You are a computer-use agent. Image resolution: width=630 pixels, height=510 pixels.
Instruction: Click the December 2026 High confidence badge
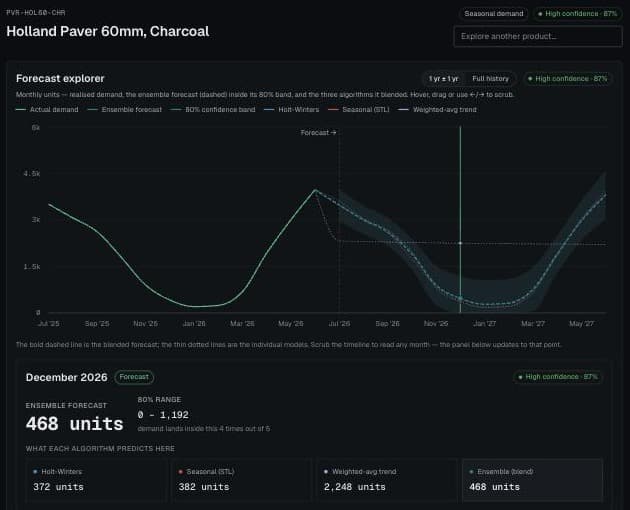[558, 377]
